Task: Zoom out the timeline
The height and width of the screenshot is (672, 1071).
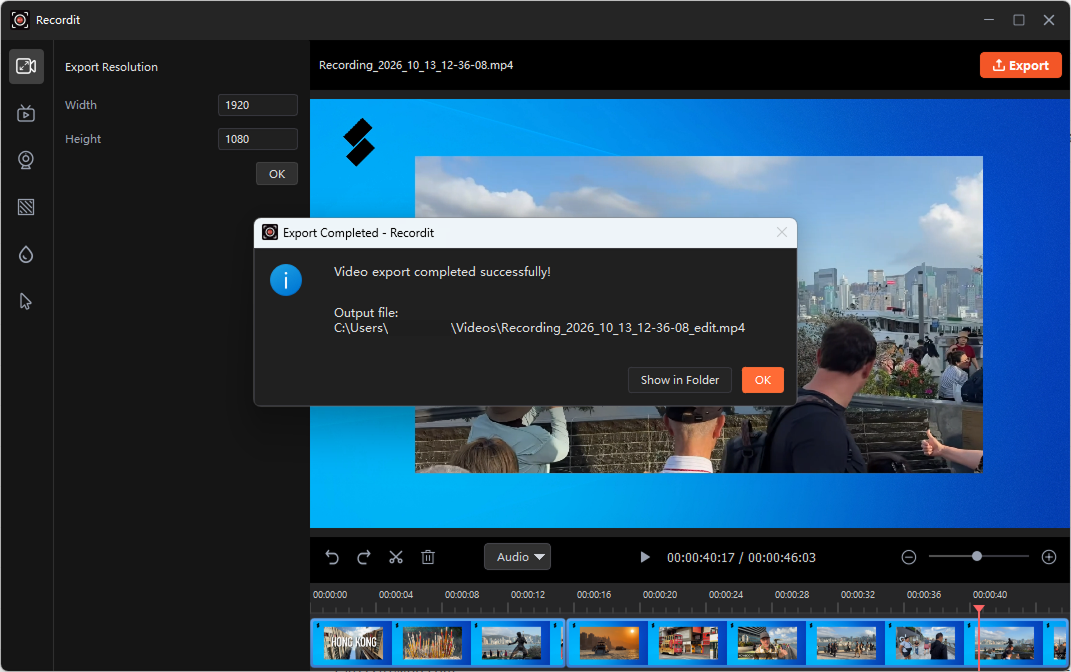Action: click(x=908, y=557)
